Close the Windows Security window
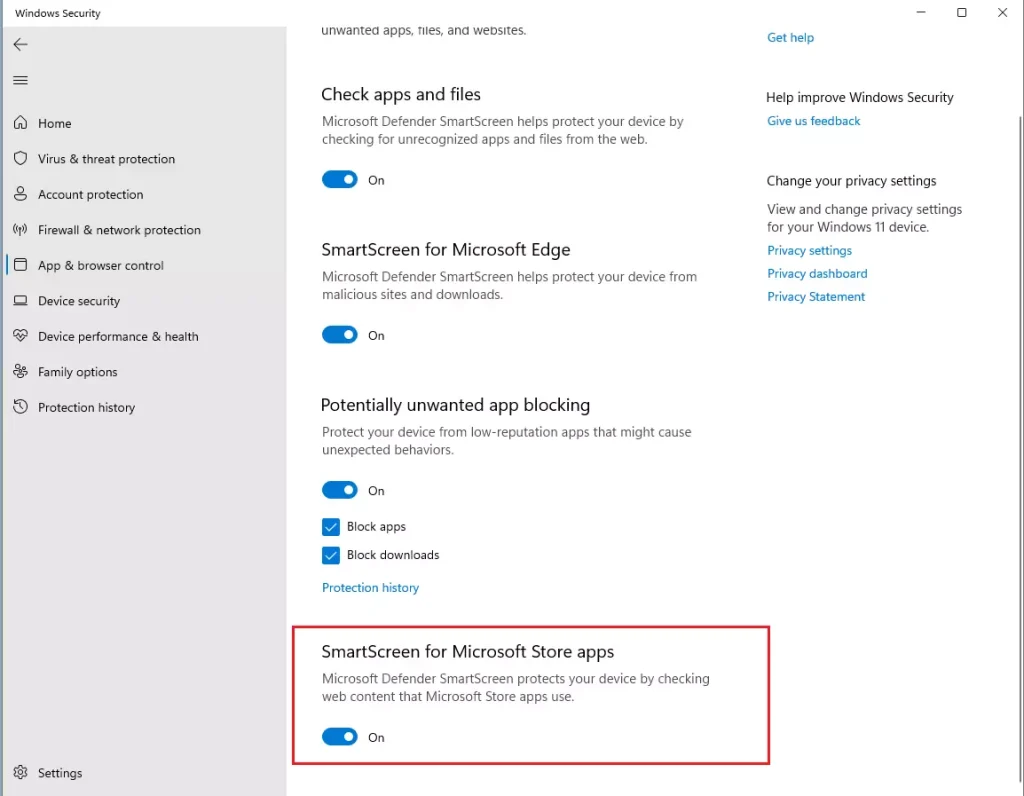Screen dimensions: 1024x796 pos(1002,12)
